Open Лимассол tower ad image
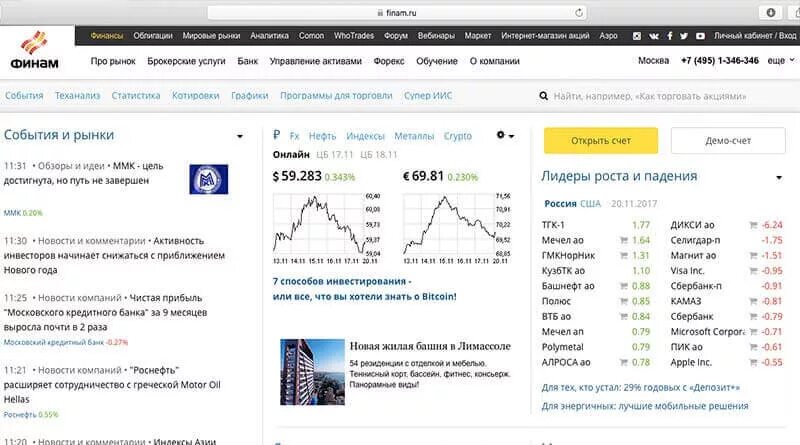The width and height of the screenshot is (800, 445). pyautogui.click(x=312, y=372)
